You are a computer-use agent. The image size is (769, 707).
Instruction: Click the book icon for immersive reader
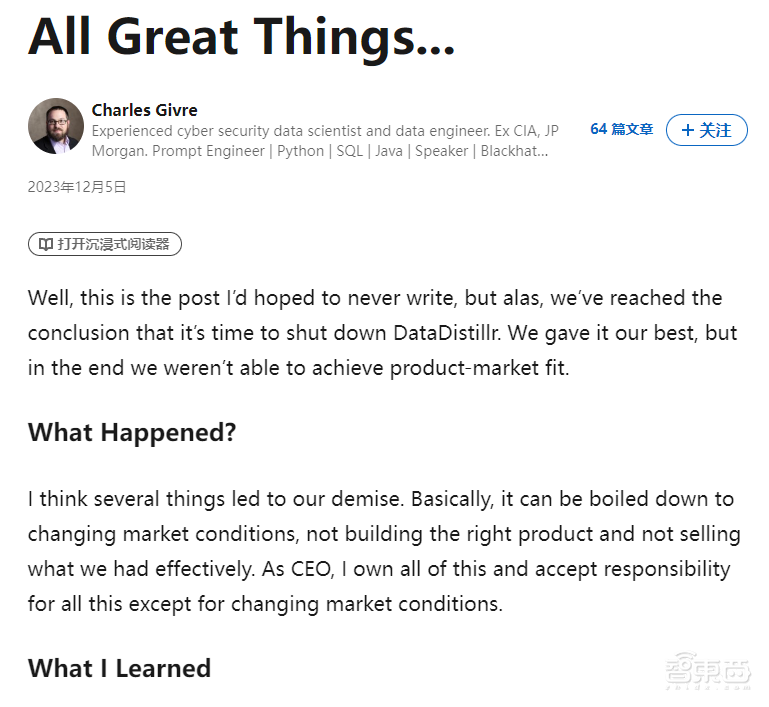46,244
